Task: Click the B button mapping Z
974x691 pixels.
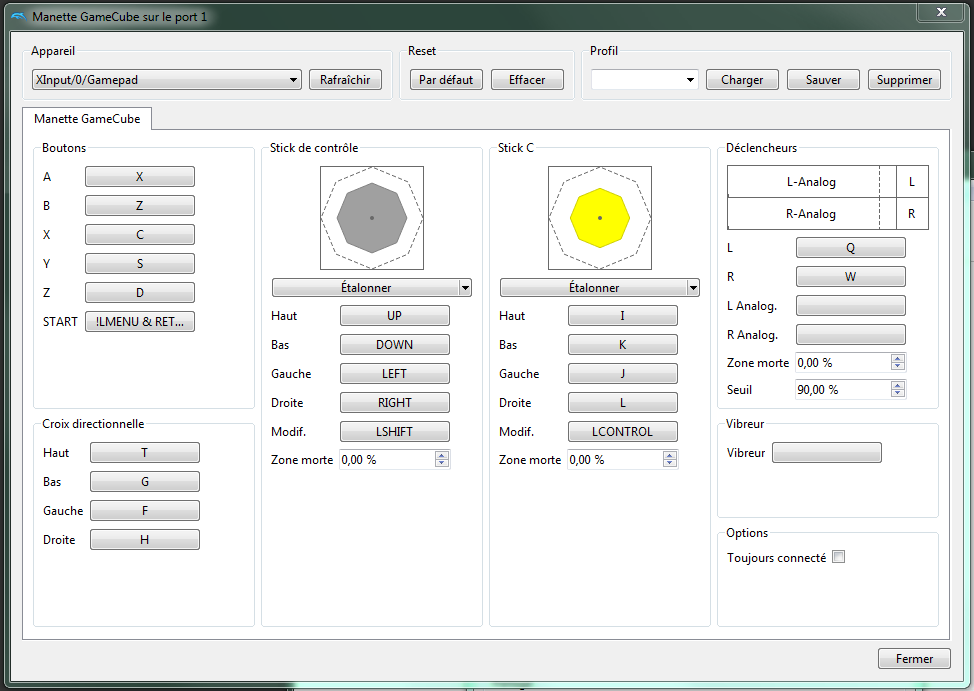Action: (x=140, y=206)
